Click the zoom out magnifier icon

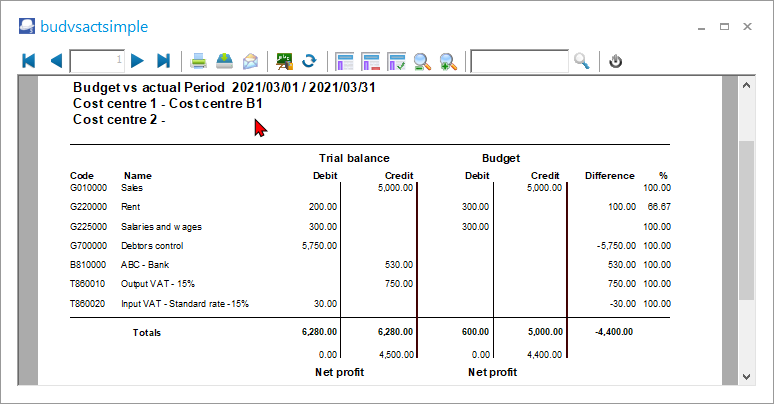point(423,61)
